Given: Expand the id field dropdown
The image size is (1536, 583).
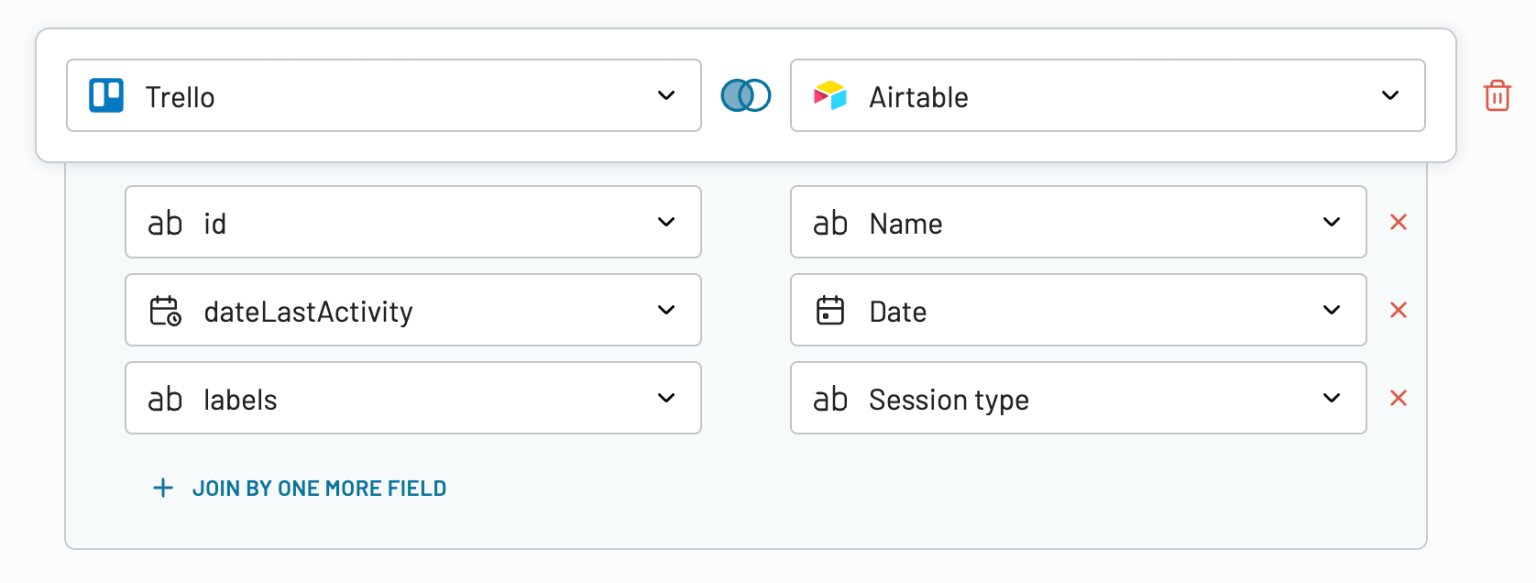Looking at the screenshot, I should (667, 222).
